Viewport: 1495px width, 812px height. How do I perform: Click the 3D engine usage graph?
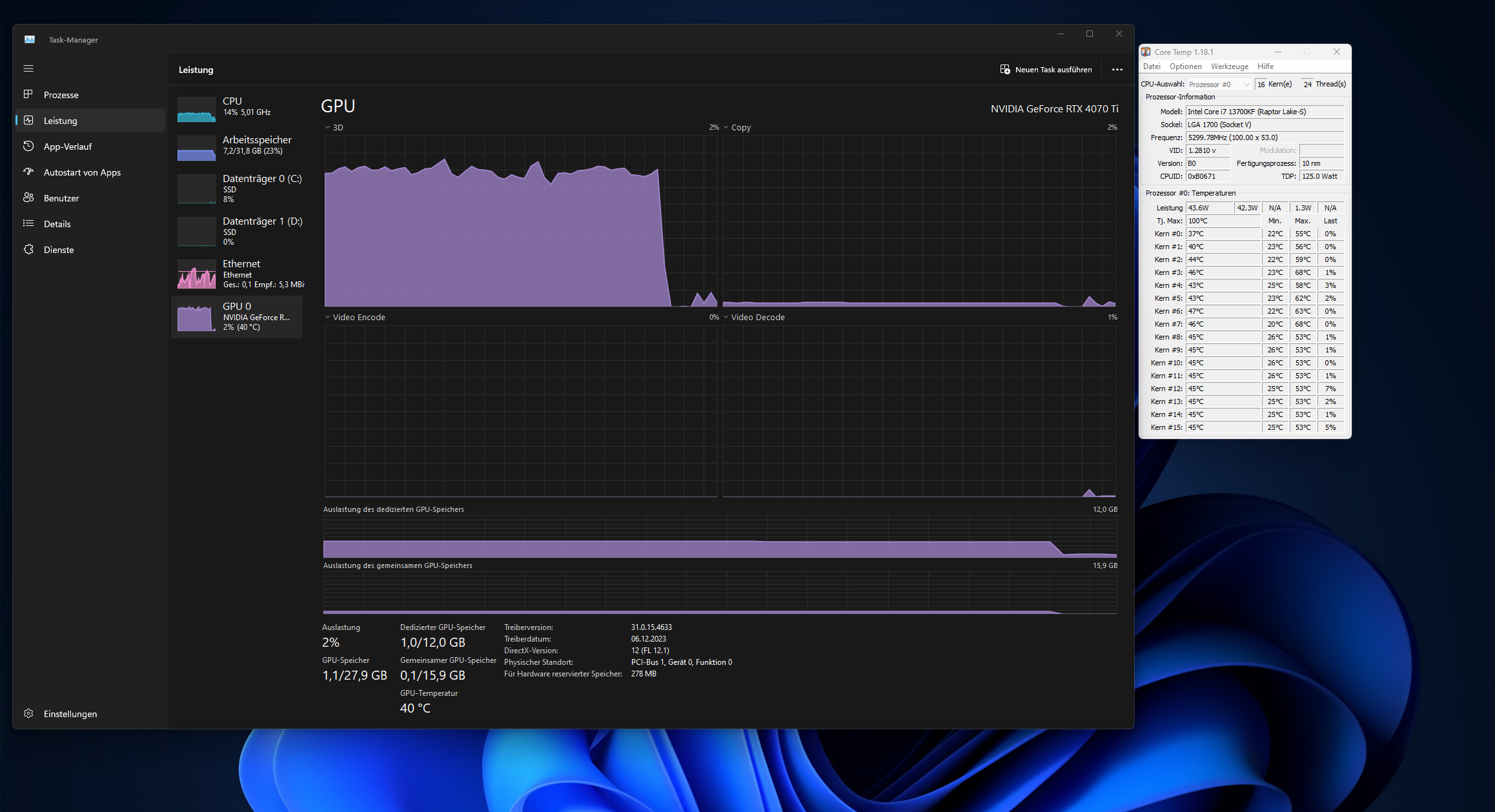coord(520,221)
